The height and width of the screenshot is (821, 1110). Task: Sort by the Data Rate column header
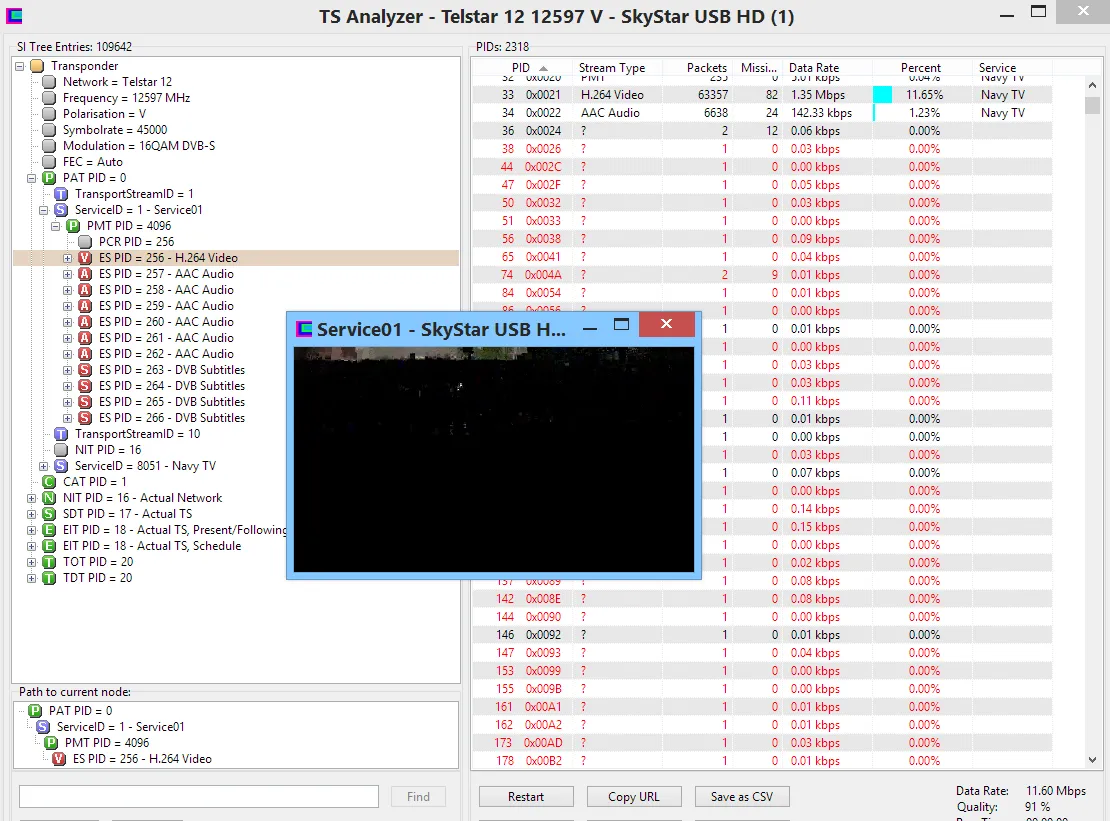(813, 68)
